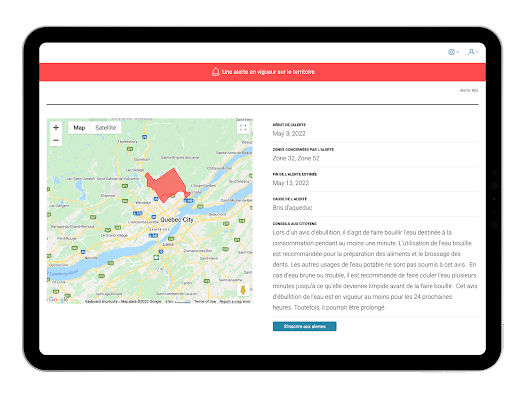Select the Map view tab
The image size is (512, 396).
(79, 128)
